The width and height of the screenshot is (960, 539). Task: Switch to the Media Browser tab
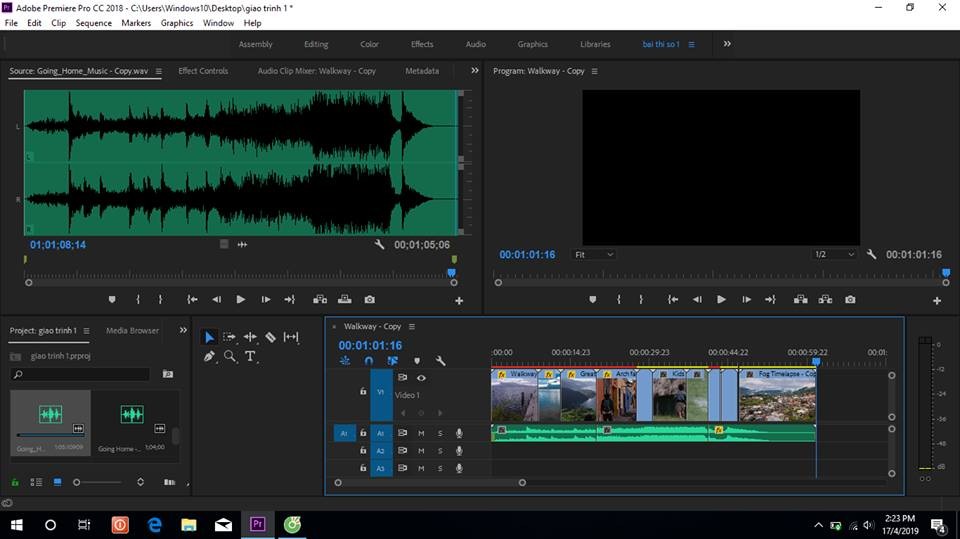tap(132, 331)
